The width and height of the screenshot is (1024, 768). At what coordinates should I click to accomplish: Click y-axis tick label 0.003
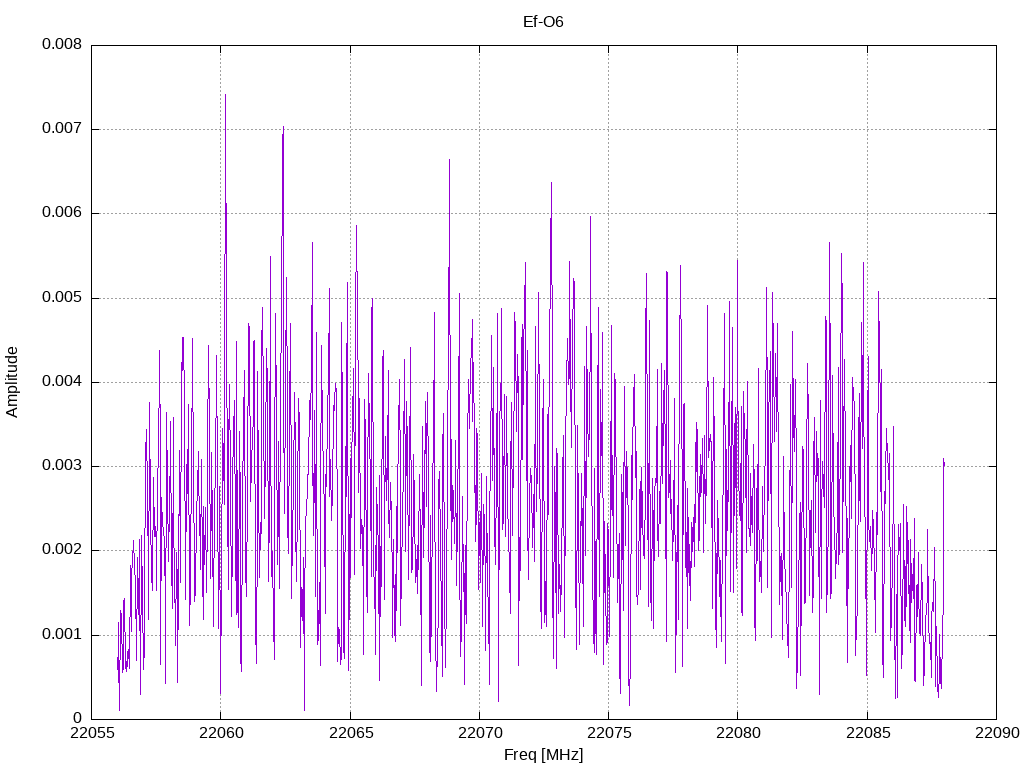coord(62,466)
